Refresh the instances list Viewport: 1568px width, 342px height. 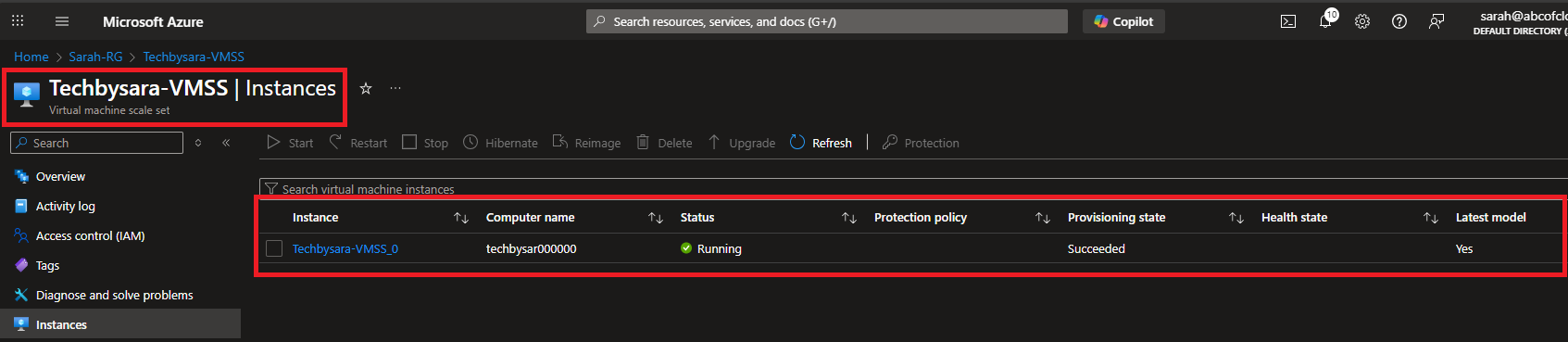[821, 143]
